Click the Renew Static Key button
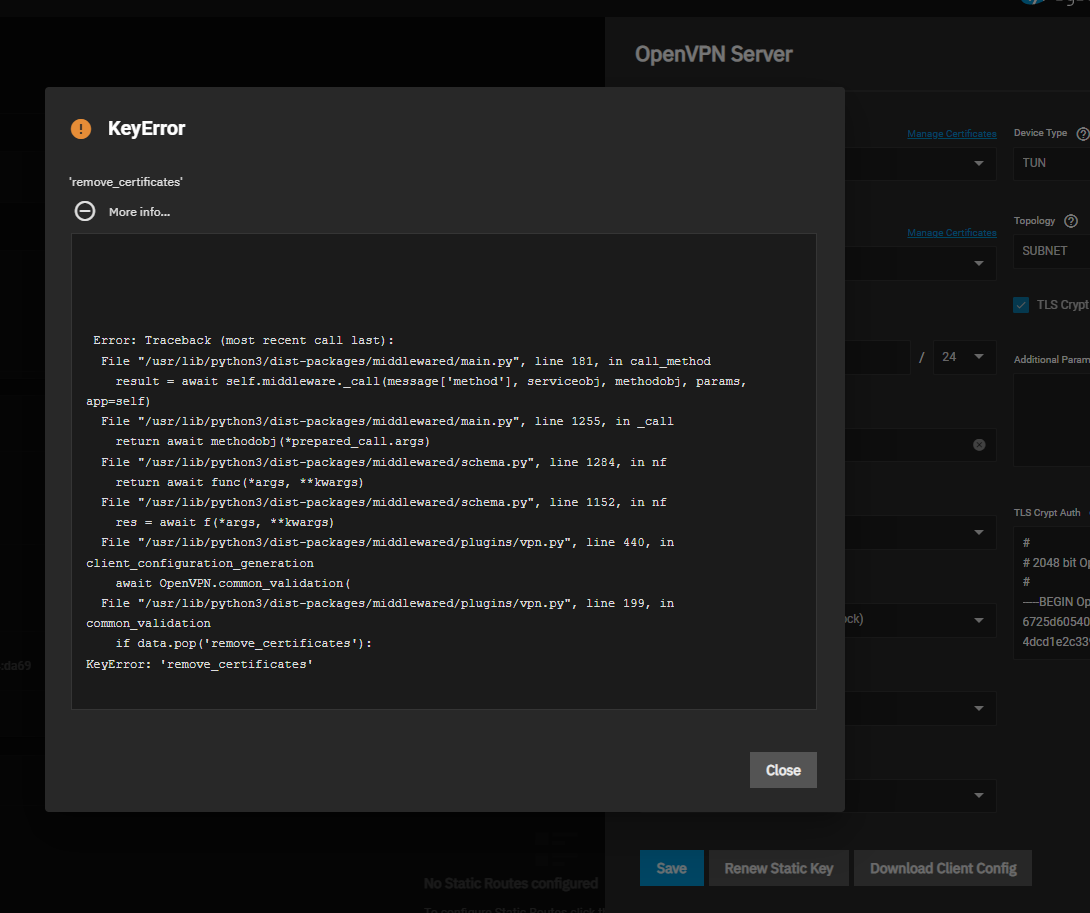 pyautogui.click(x=779, y=868)
